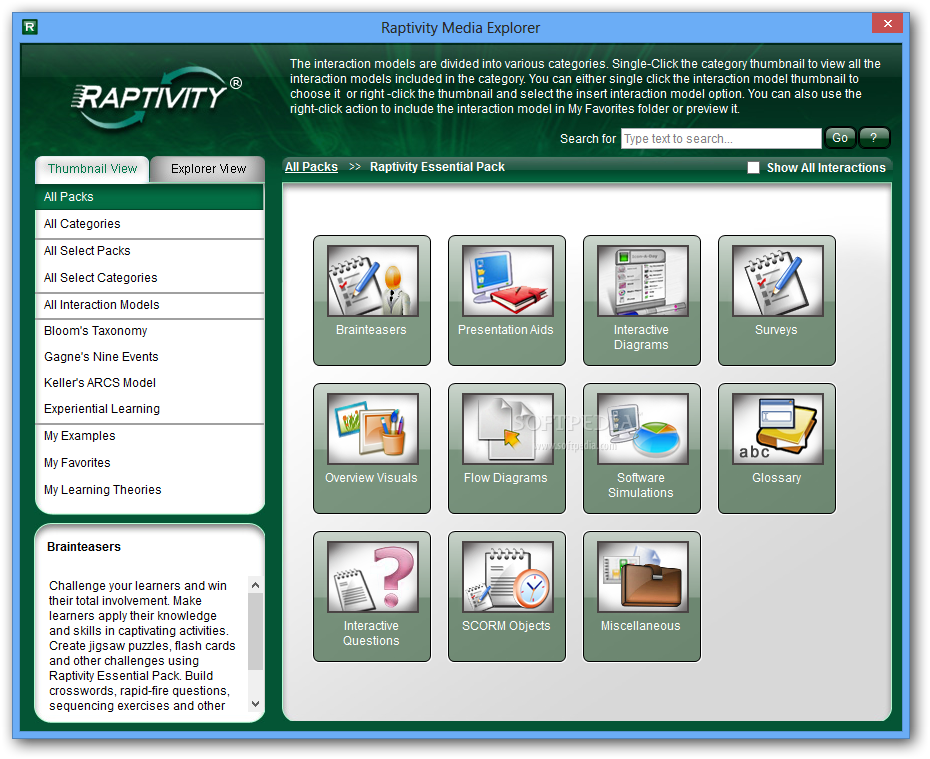The image size is (930, 759).
Task: Open the Surveys category thumbnail
Action: point(776,300)
